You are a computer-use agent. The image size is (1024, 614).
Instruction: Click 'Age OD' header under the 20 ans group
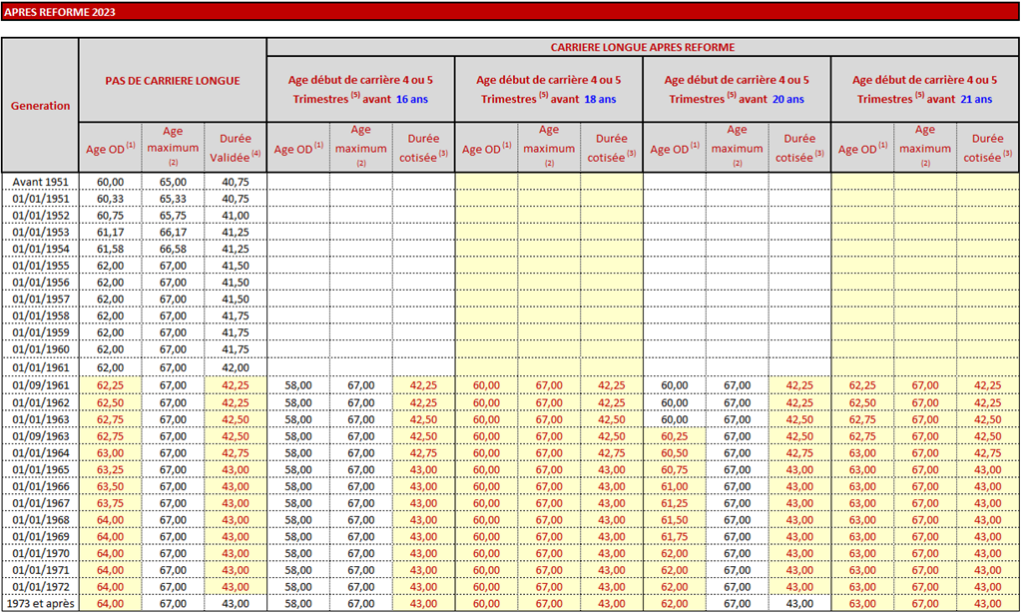coord(675,148)
